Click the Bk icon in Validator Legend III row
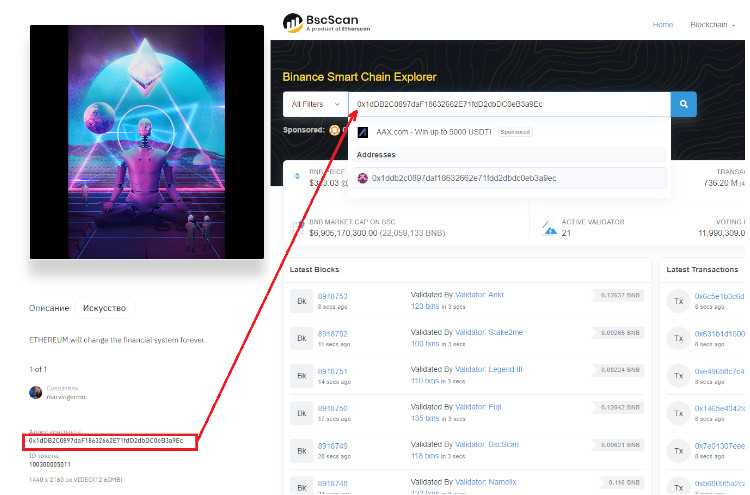 (302, 376)
